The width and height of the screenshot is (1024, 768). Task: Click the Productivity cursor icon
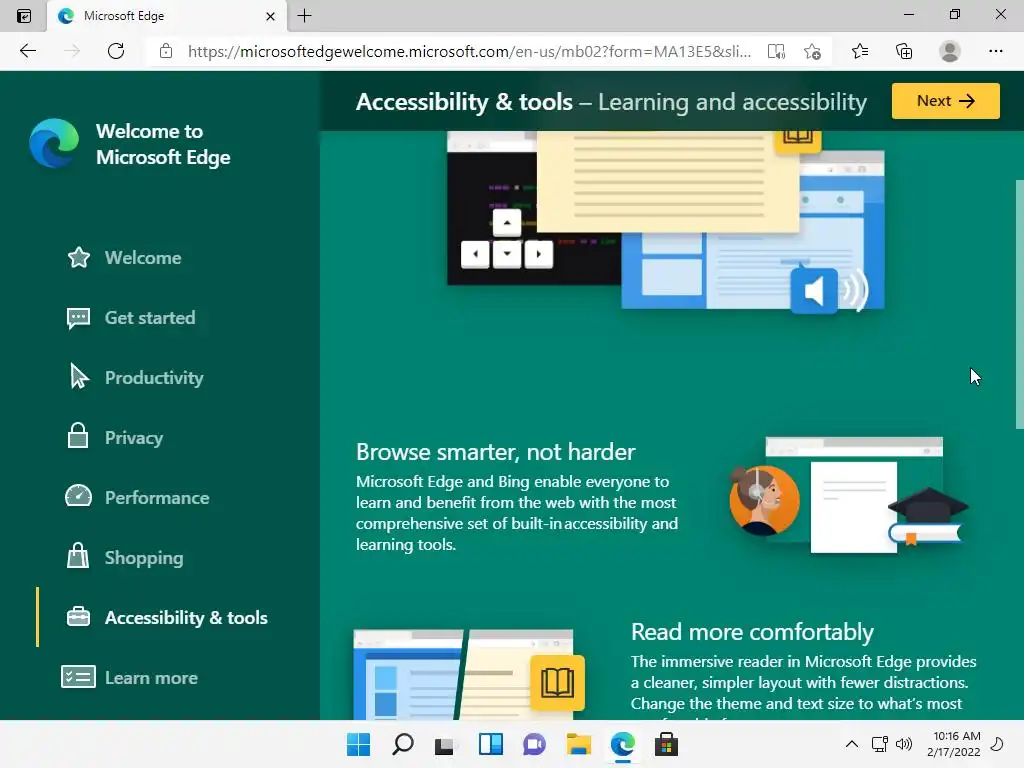click(x=79, y=377)
